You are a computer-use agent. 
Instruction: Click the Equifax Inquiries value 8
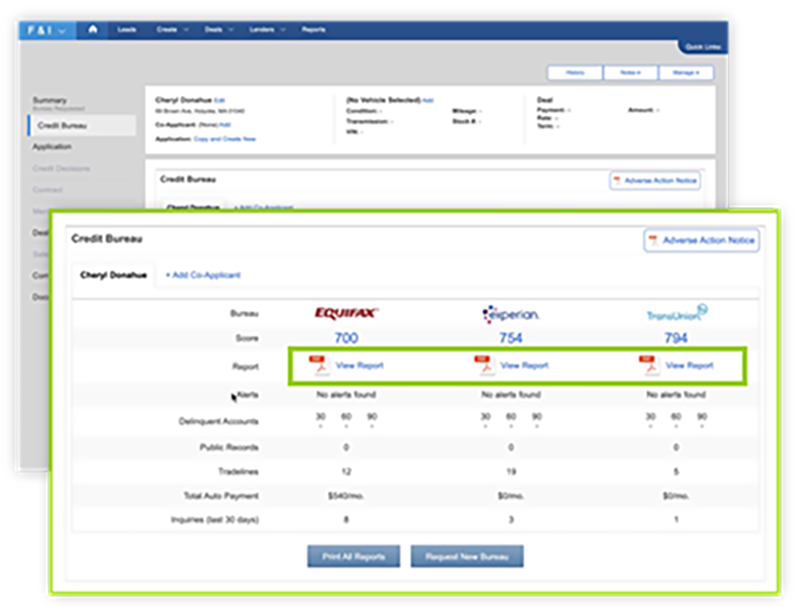[346, 520]
